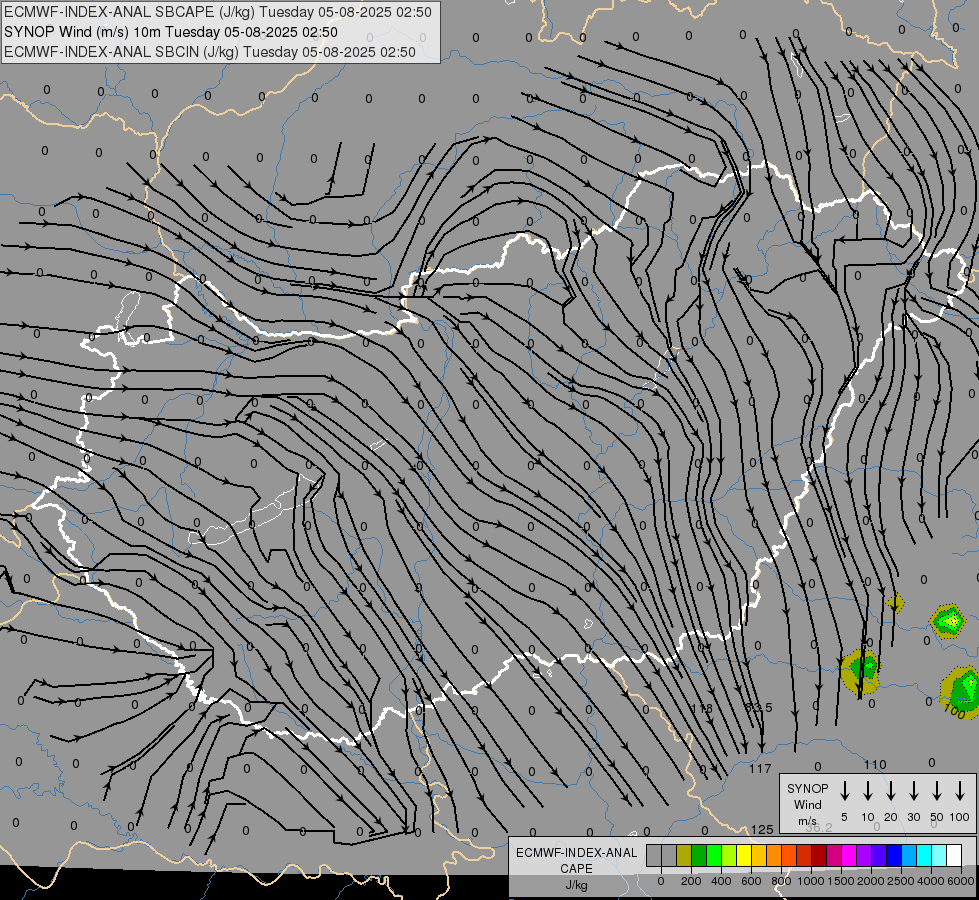The width and height of the screenshot is (979, 900).
Task: Click the 'ECMWF-INDEX-ANAL CAPE J/kg' legend label
Action: pos(576,869)
